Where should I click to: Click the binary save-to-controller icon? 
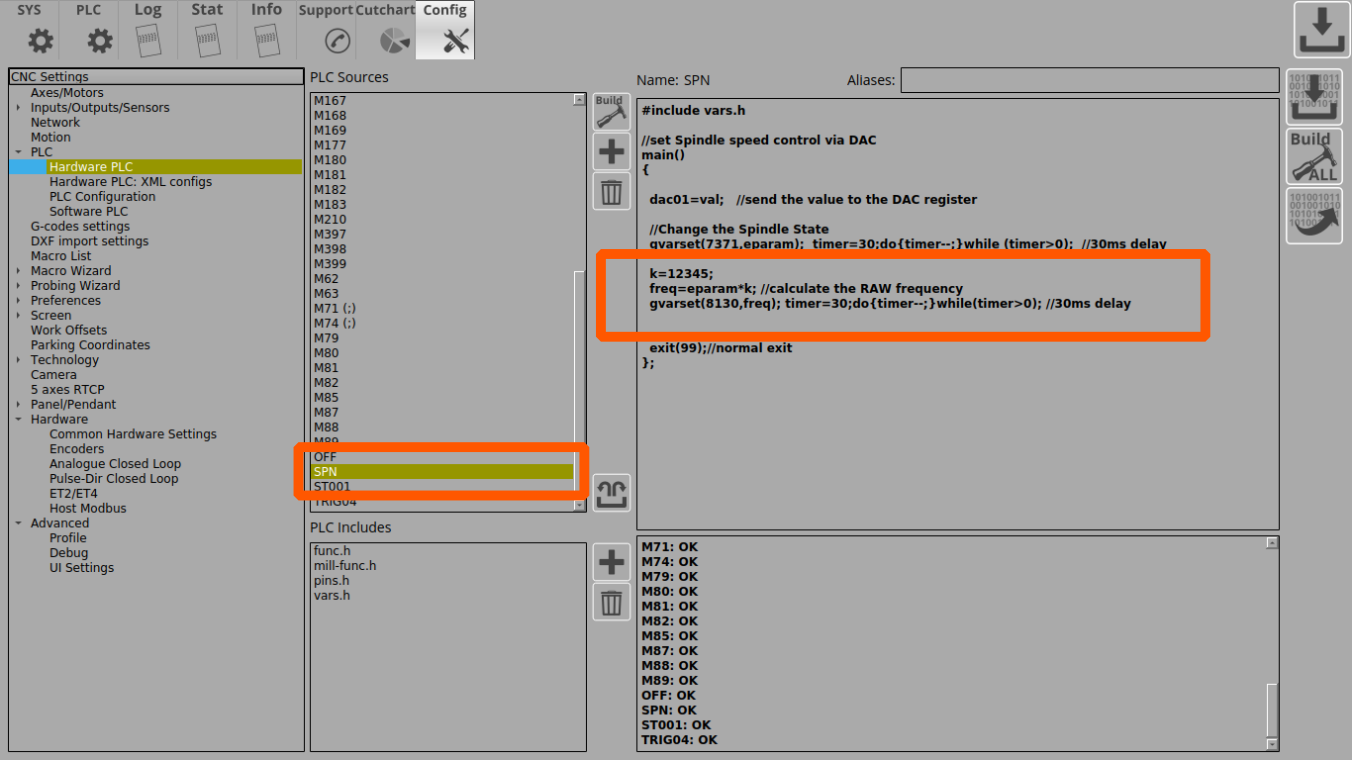point(1314,97)
